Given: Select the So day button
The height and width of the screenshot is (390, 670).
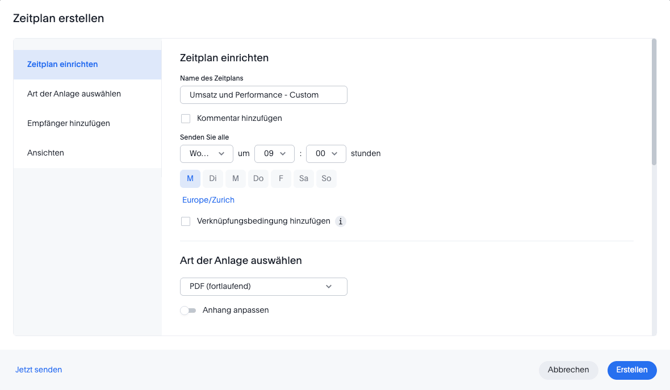Looking at the screenshot, I should coord(326,179).
